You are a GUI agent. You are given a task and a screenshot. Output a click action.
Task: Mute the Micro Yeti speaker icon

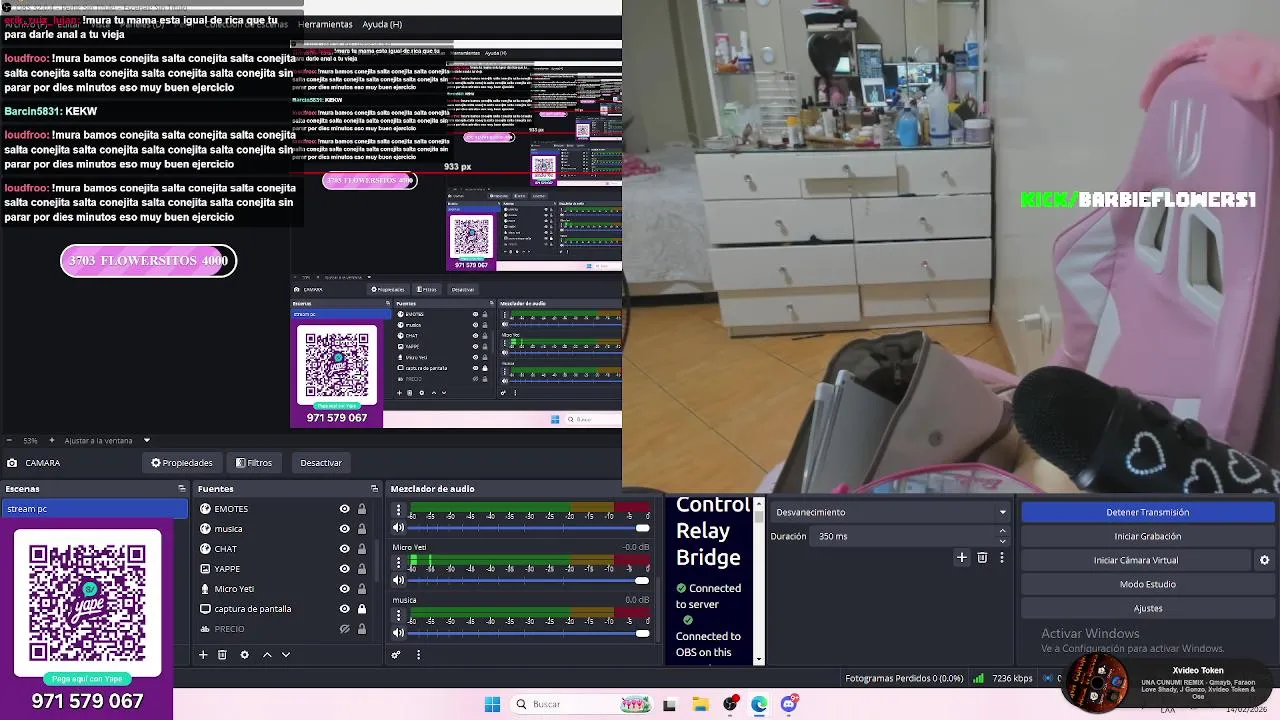(398, 580)
